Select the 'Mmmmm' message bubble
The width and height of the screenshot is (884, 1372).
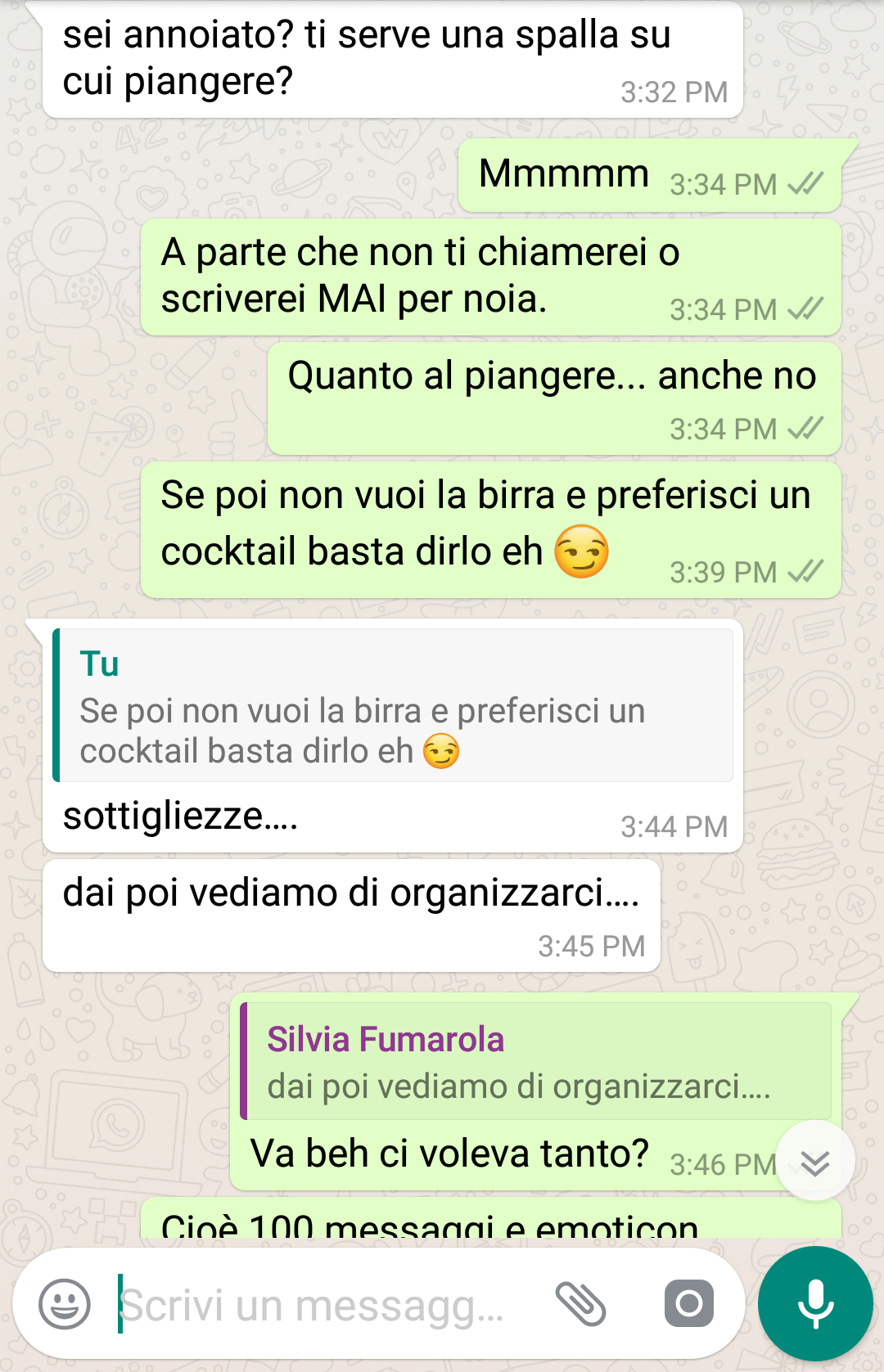651,175
